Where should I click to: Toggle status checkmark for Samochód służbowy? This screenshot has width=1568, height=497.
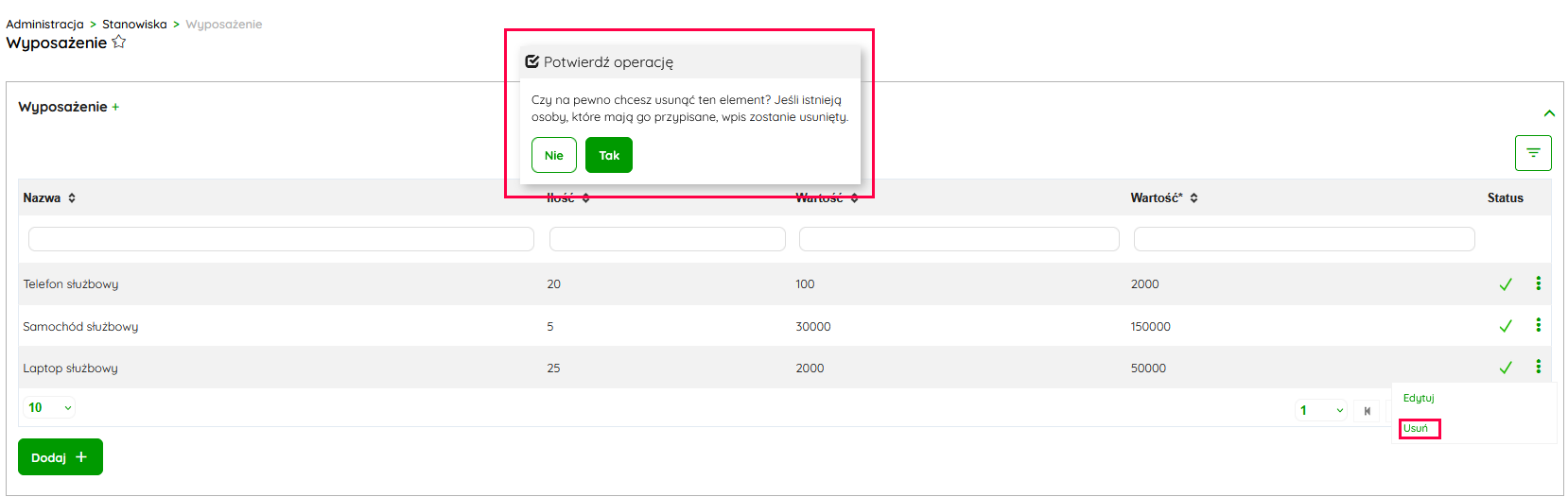pyautogui.click(x=1506, y=326)
